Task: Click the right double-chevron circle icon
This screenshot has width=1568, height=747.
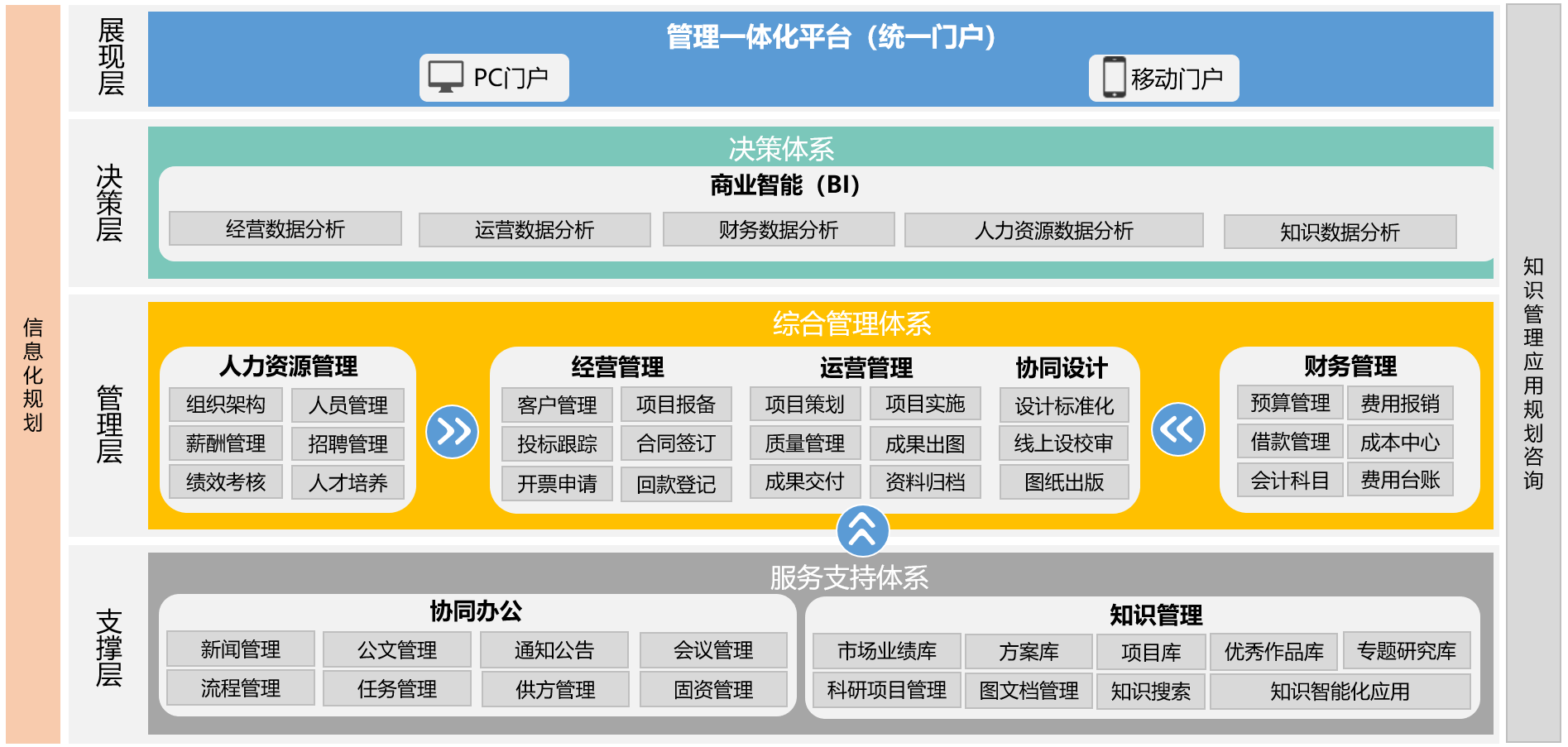Action: tap(452, 431)
